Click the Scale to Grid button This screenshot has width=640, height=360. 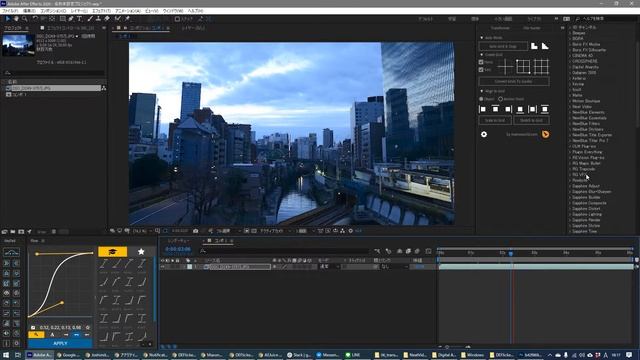click(495, 120)
